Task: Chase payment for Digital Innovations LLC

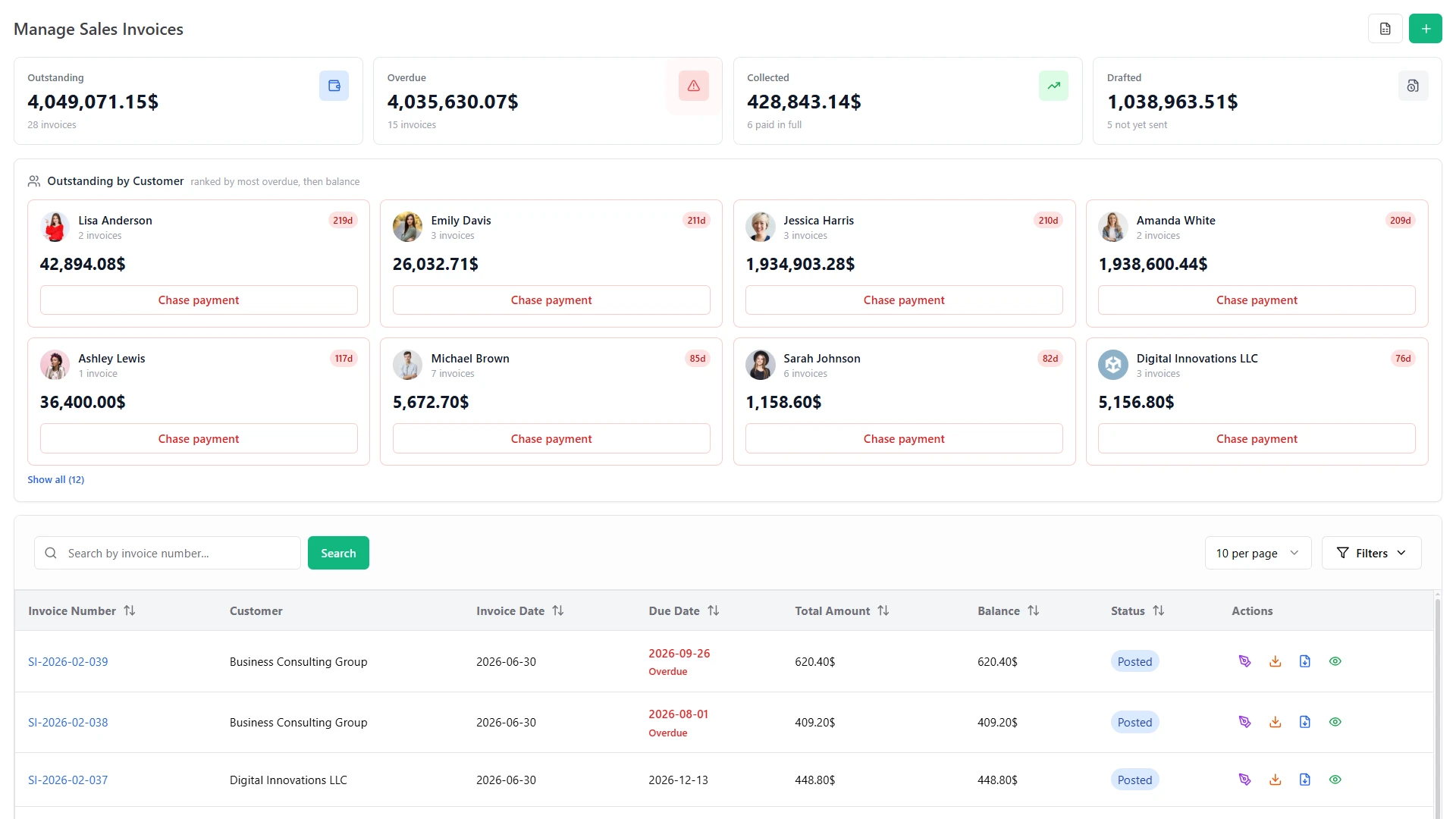Action: [x=1257, y=438]
